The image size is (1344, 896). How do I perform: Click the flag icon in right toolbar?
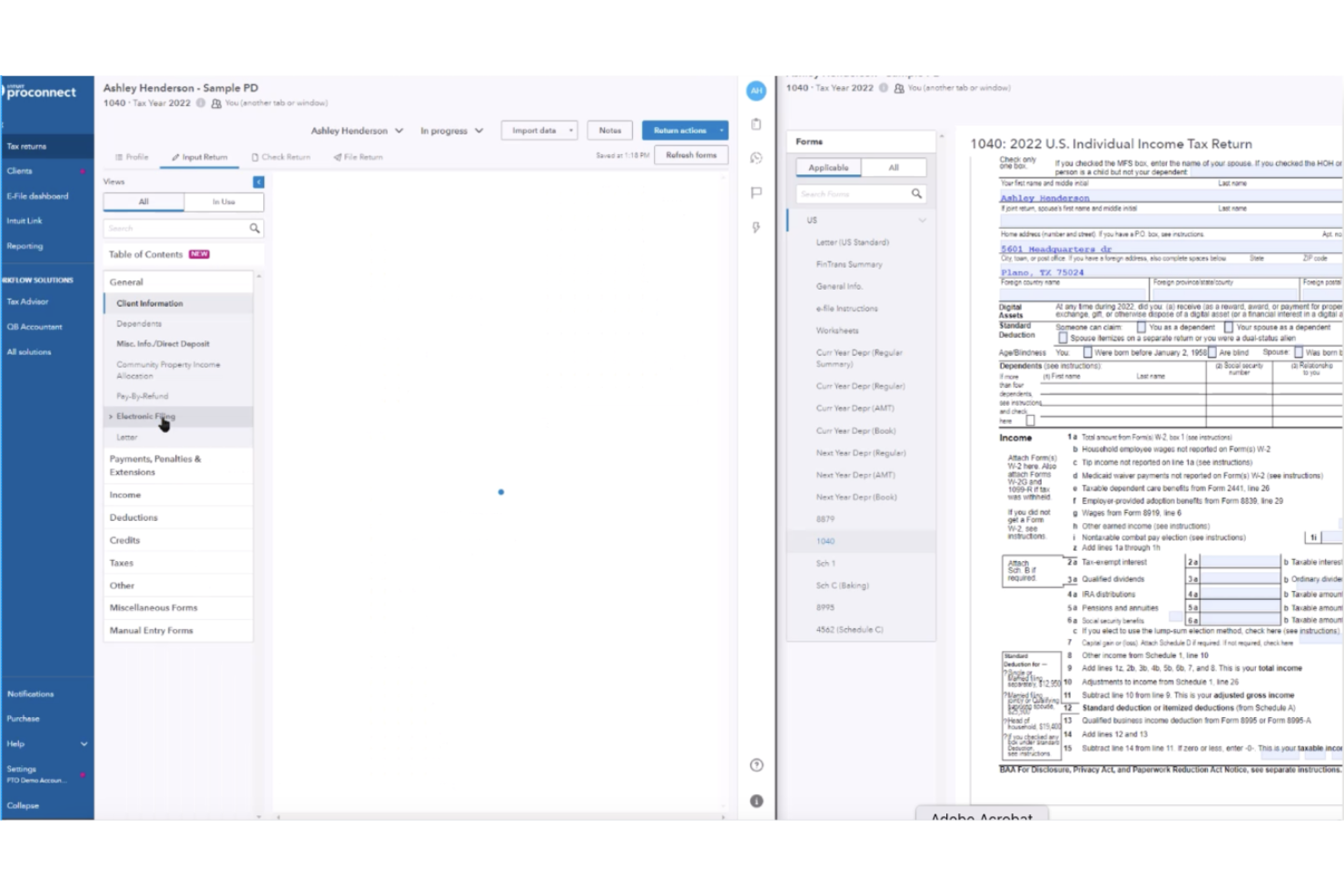(756, 189)
